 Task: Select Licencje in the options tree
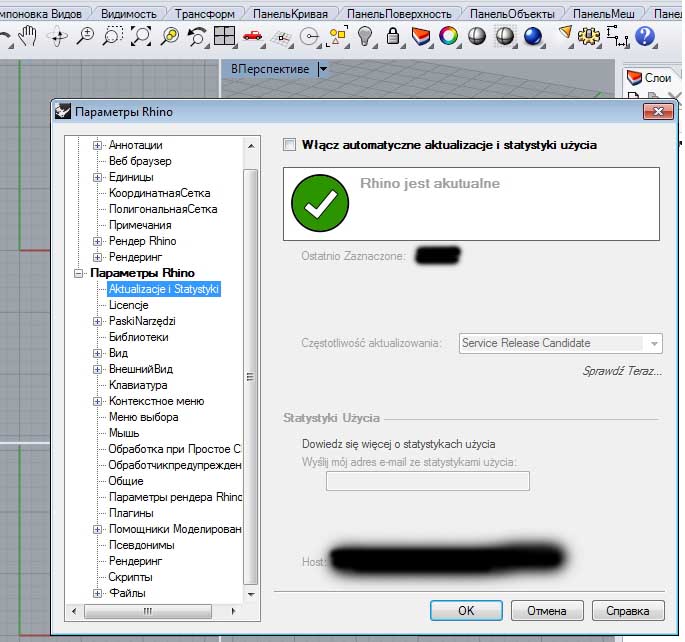(x=128, y=305)
